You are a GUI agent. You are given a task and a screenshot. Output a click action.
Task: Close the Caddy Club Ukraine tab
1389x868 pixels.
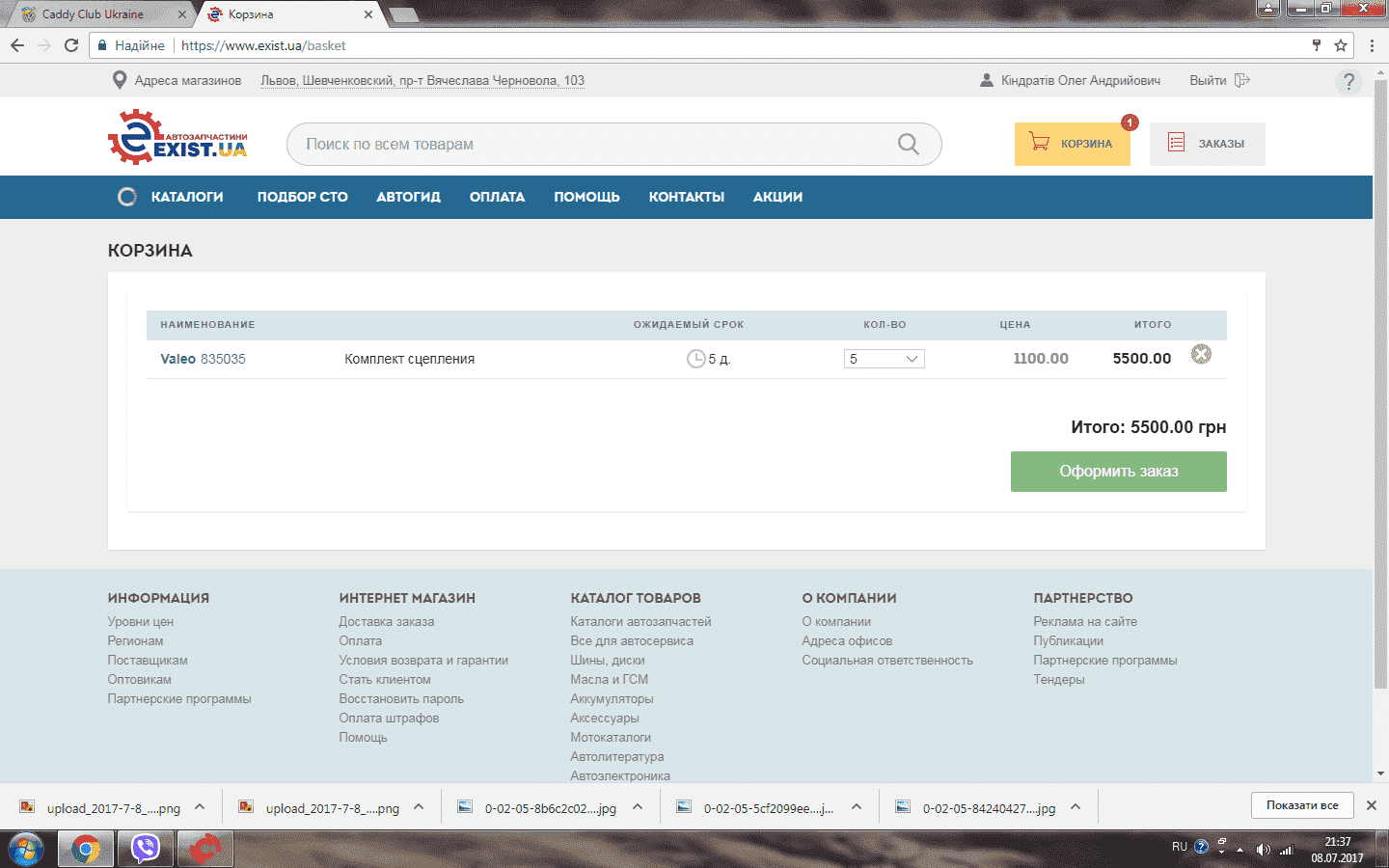181,14
